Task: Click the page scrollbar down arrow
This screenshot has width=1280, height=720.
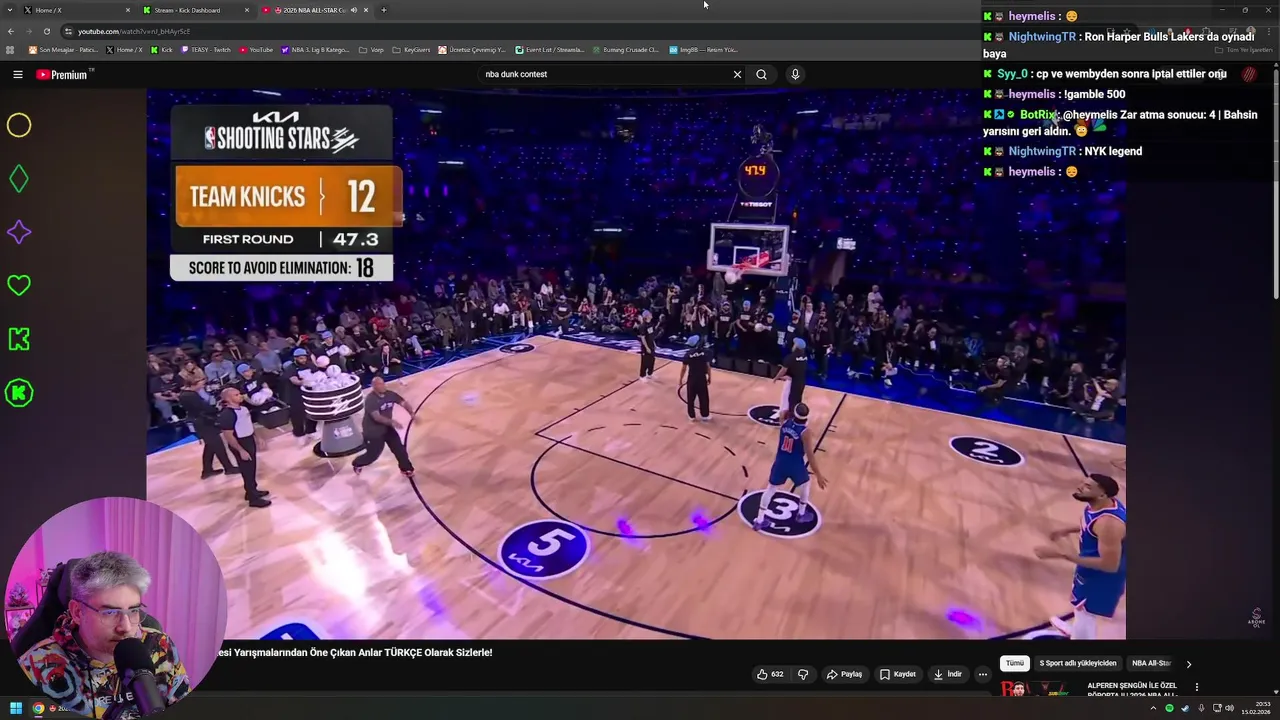Action: point(1276,692)
